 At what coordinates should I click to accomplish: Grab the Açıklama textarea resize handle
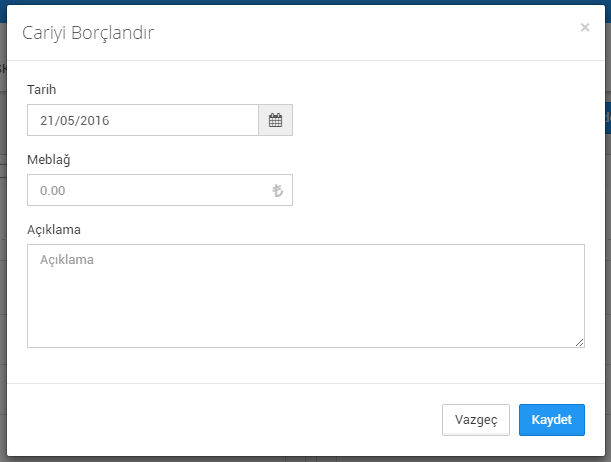(579, 342)
